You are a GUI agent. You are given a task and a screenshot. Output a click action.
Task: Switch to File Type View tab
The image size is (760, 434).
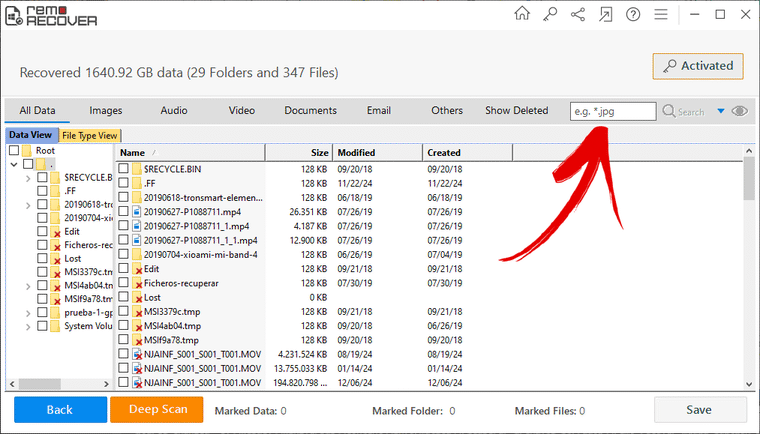click(90, 136)
